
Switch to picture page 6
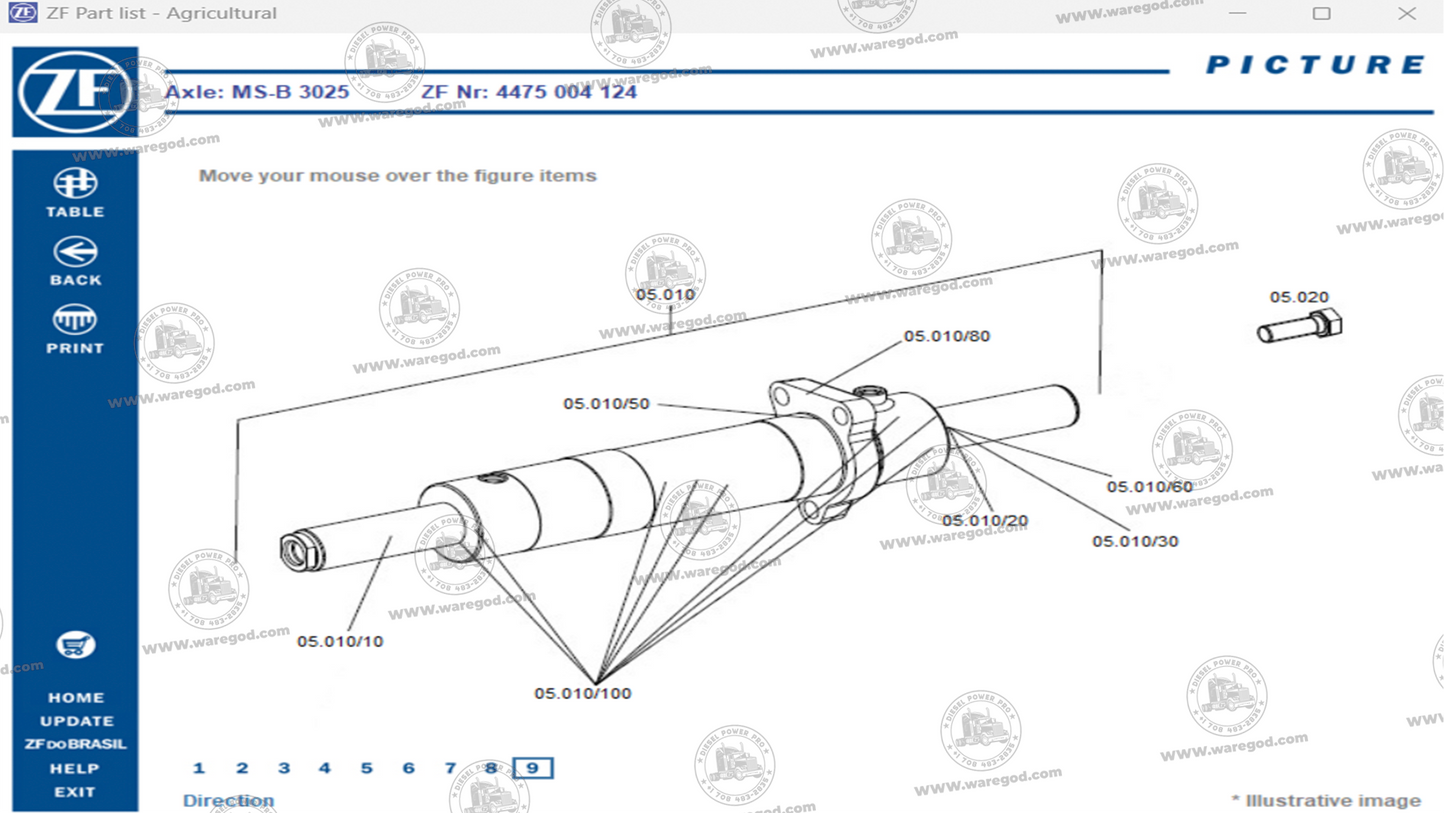[408, 768]
